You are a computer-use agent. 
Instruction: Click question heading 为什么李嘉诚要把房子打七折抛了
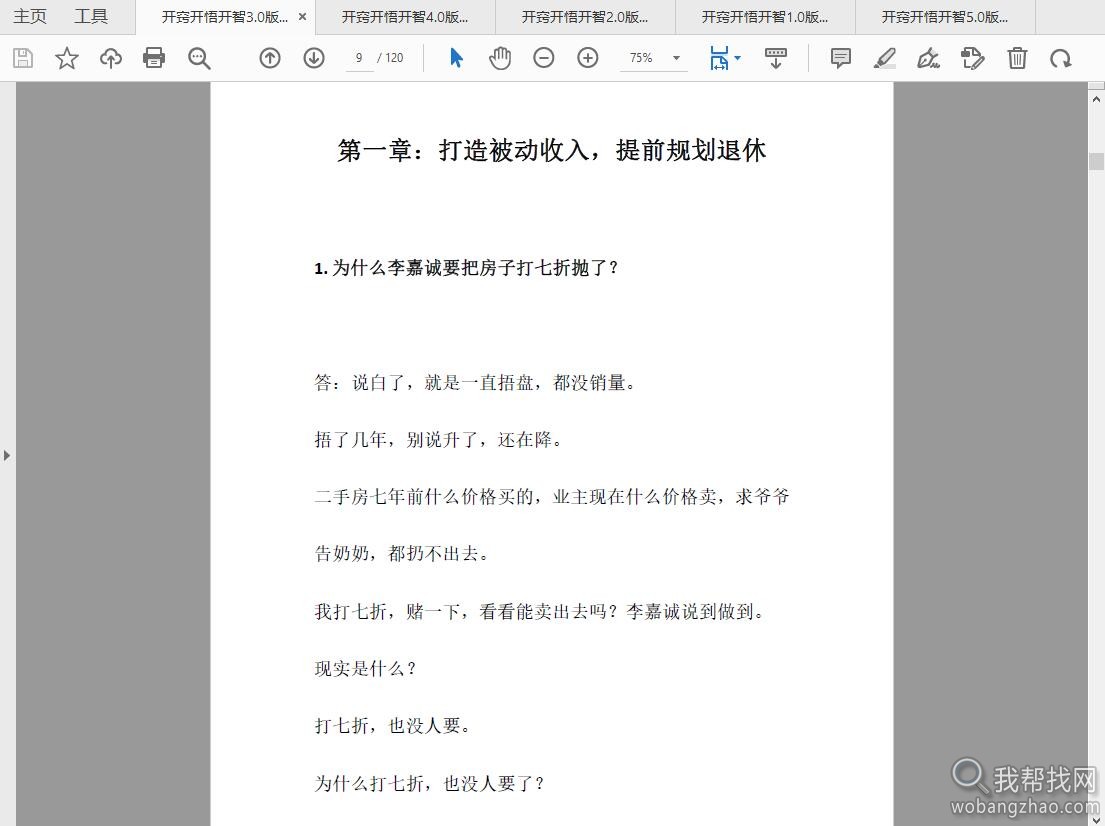(466, 268)
